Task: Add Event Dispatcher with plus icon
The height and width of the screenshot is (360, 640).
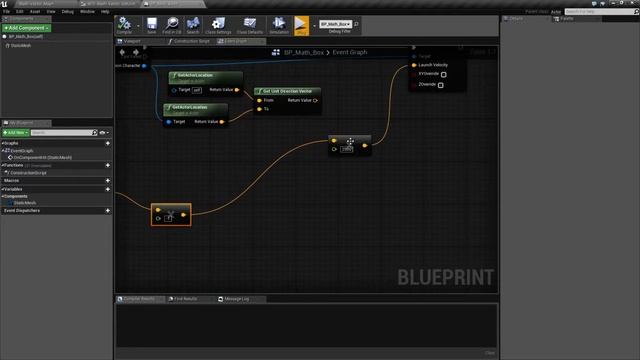Action: (x=108, y=211)
